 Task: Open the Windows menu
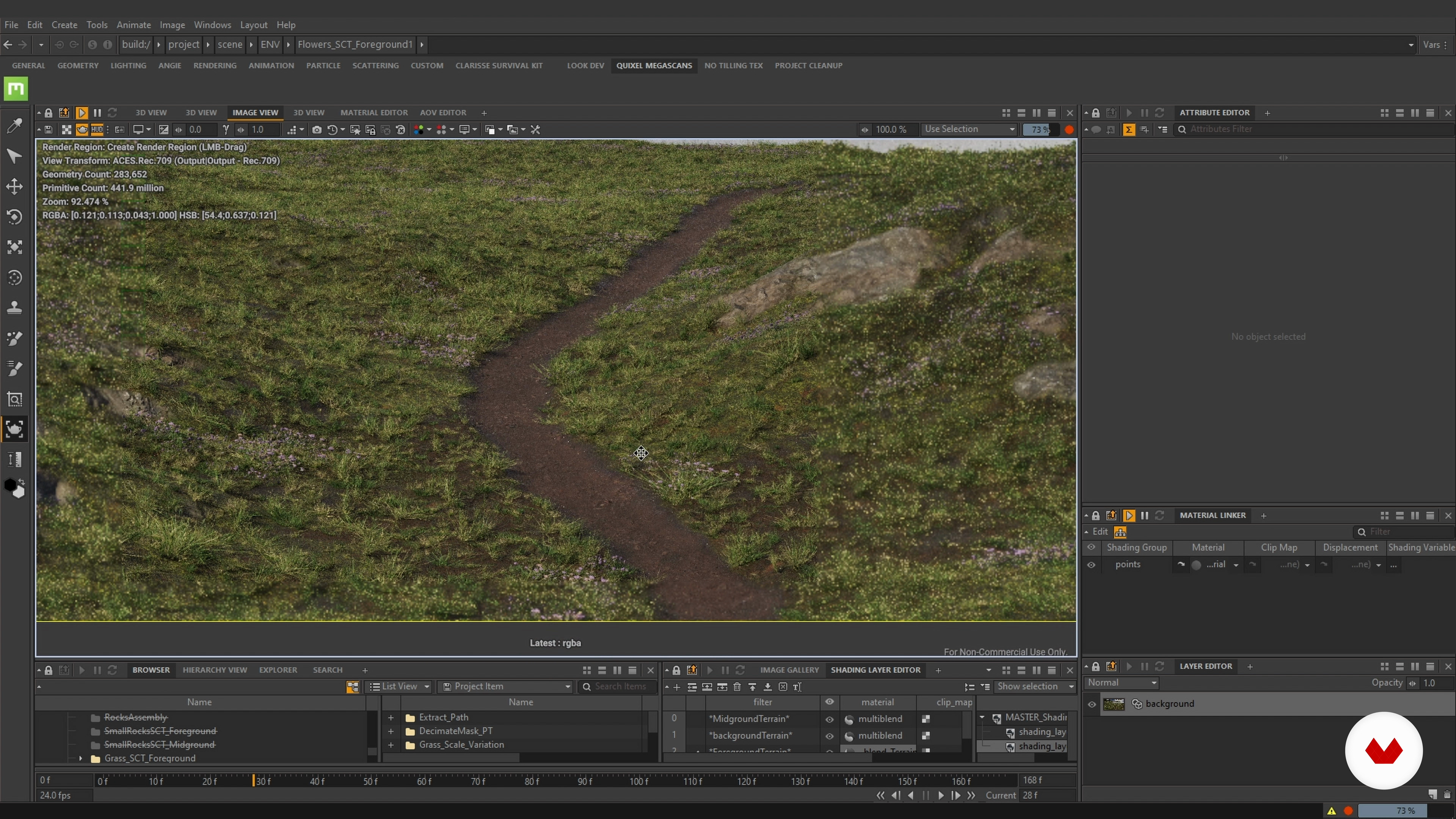pyautogui.click(x=212, y=25)
